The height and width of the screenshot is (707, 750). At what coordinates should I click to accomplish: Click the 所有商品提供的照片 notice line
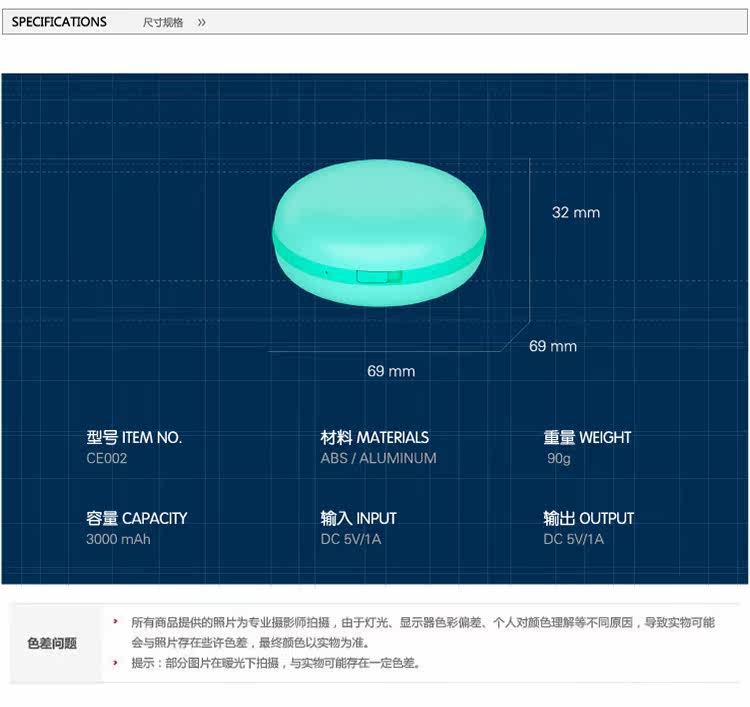(423, 622)
